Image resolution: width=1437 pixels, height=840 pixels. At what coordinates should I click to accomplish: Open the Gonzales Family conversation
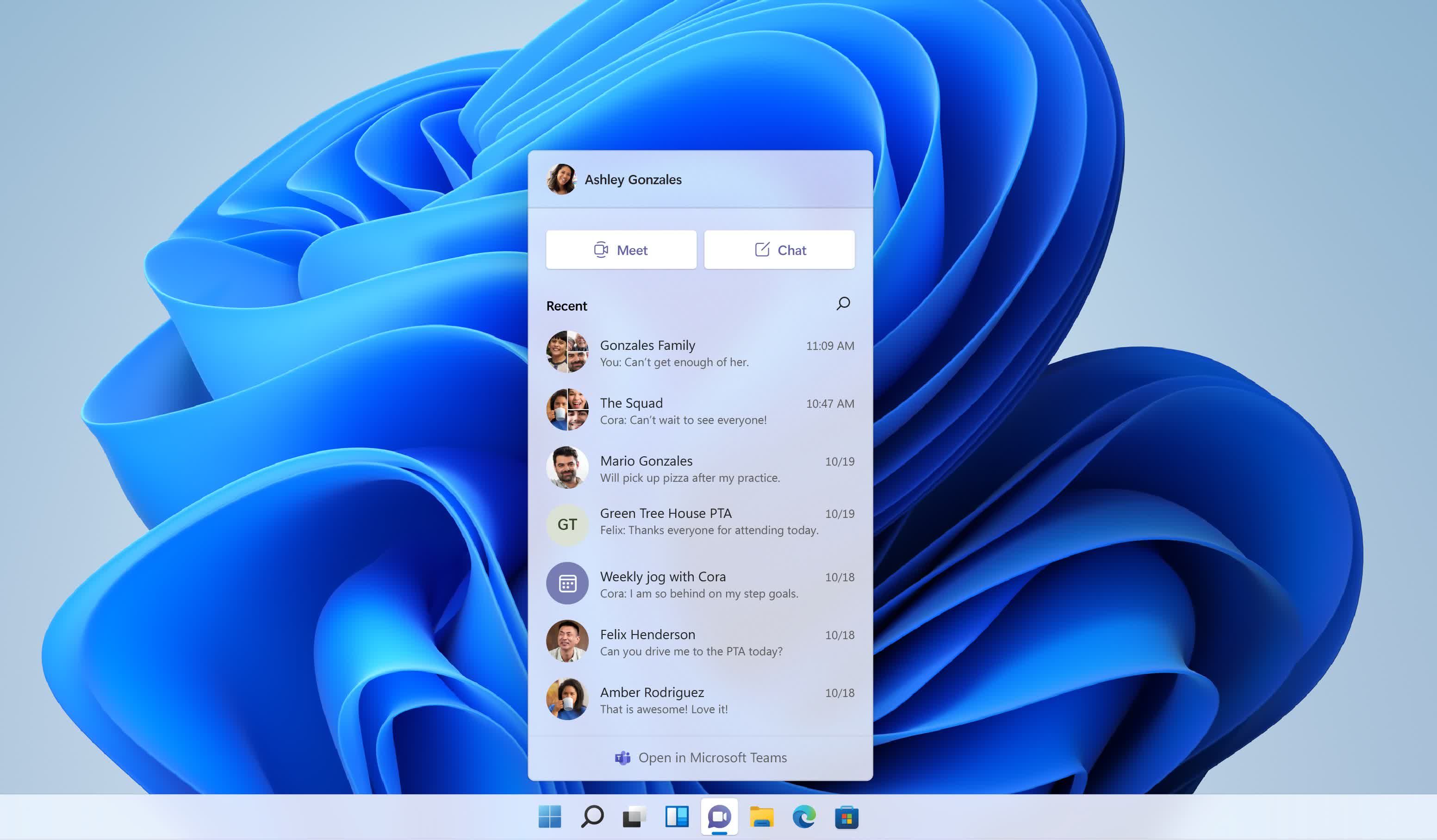click(x=700, y=352)
